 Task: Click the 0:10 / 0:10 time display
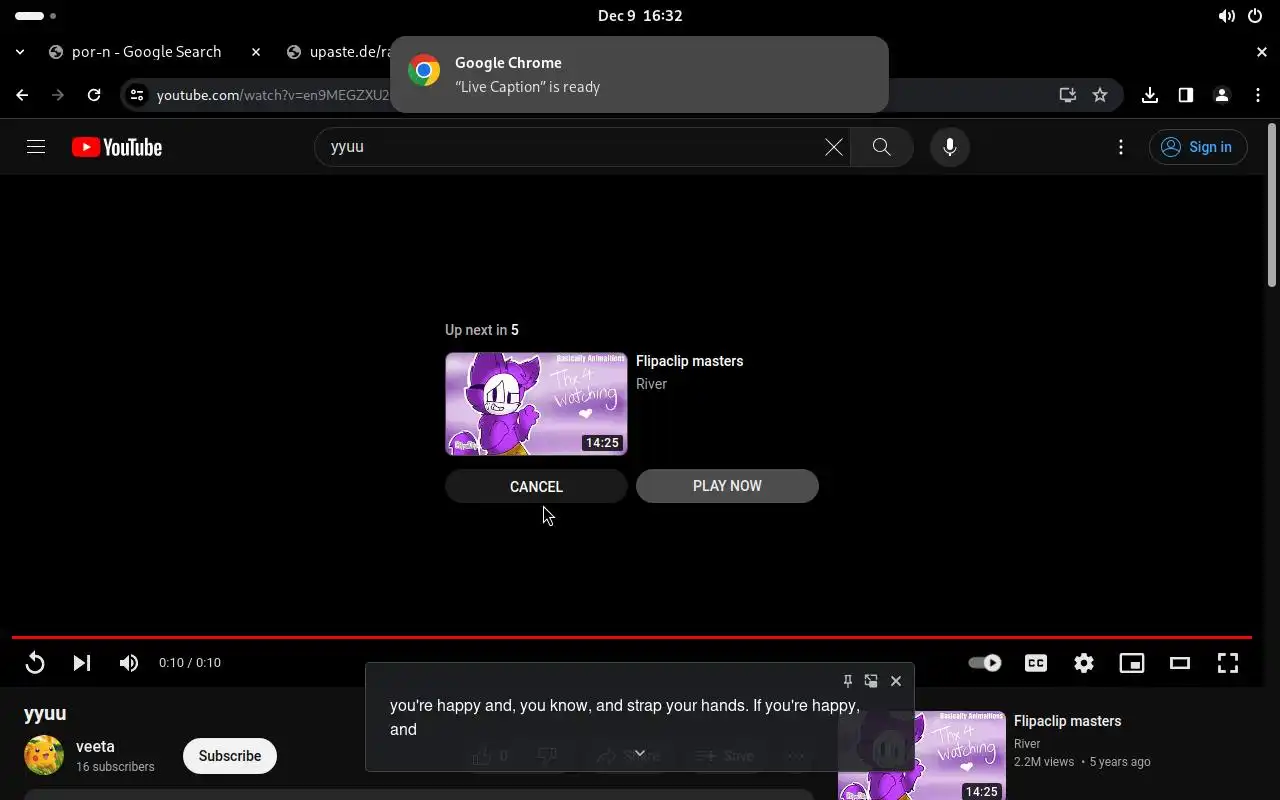tap(190, 663)
